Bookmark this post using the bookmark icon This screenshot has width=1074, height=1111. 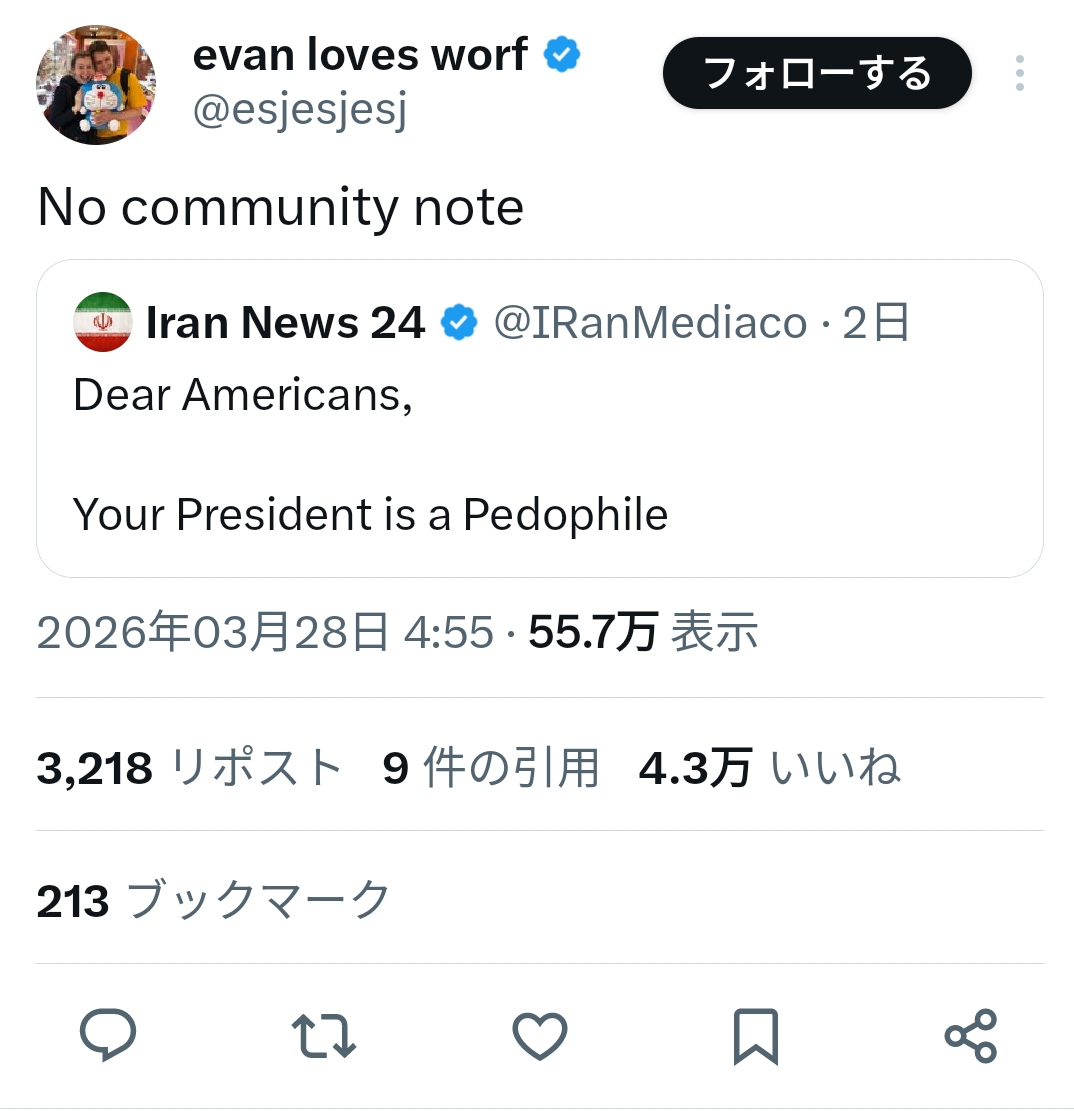pyautogui.click(x=755, y=1036)
